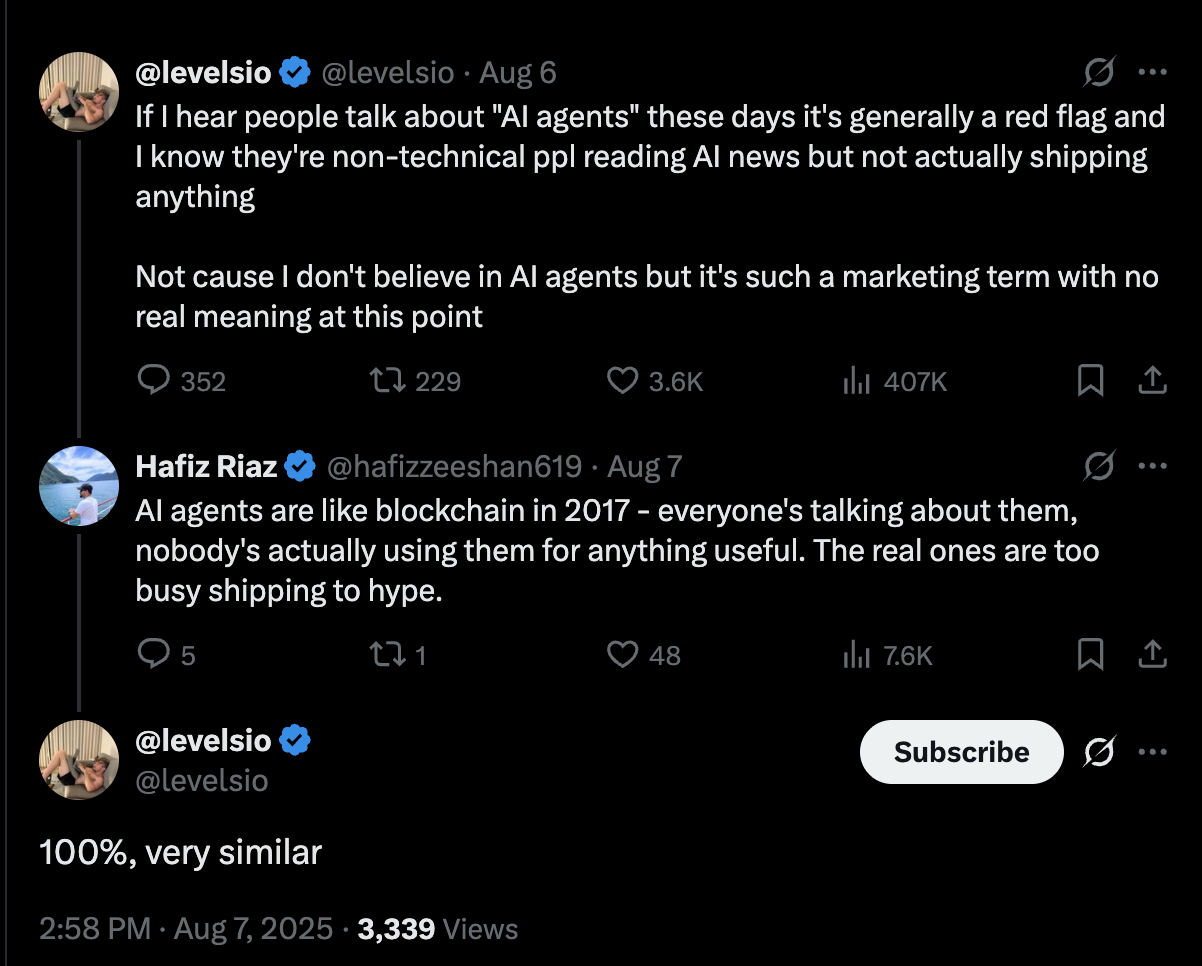This screenshot has height=966, width=1202.
Task: Click the Aug 6 timestamp link
Action: pos(519,72)
